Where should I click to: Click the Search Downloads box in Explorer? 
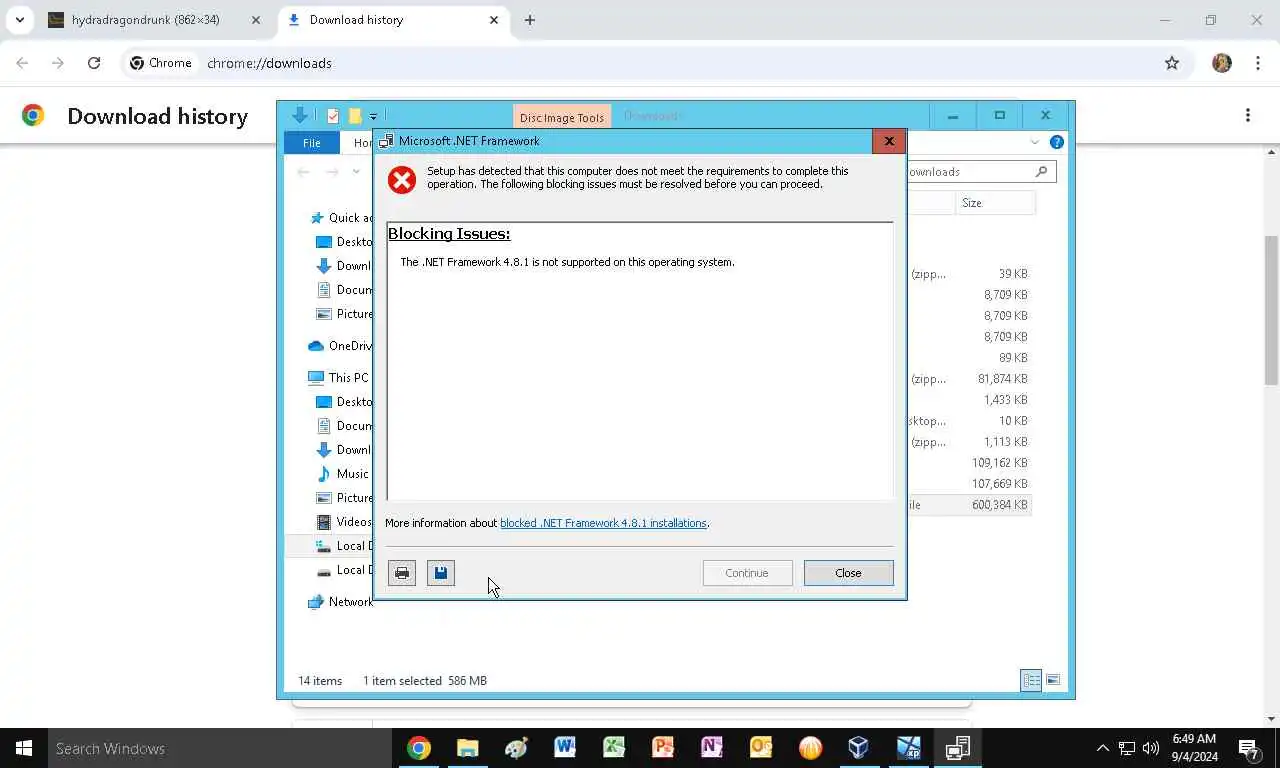[x=980, y=172]
